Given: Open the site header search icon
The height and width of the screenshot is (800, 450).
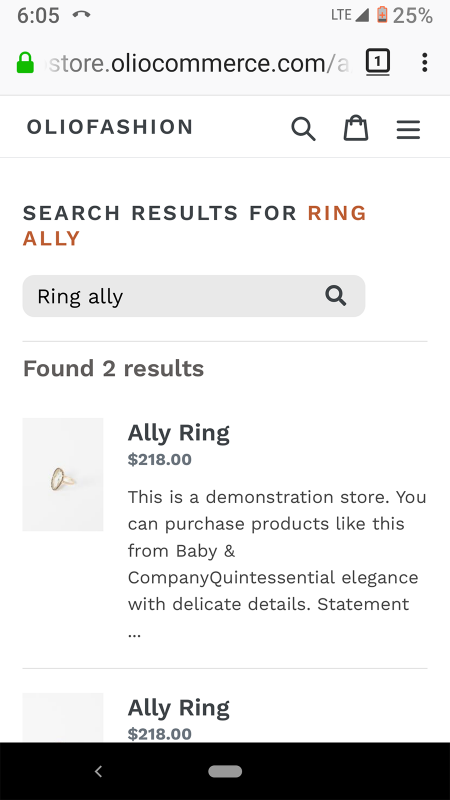Looking at the screenshot, I should (303, 128).
